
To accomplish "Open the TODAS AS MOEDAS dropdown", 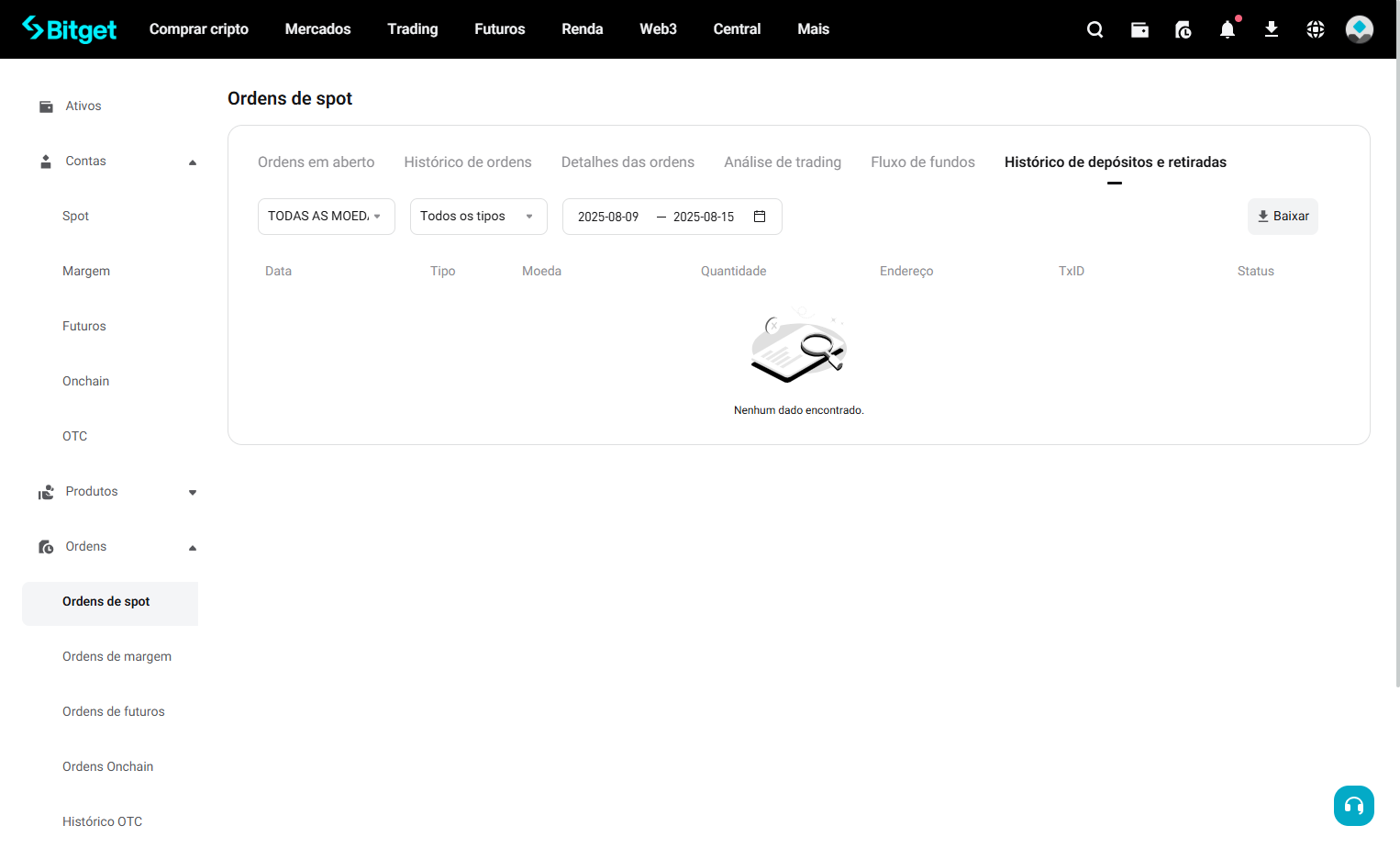I will [x=327, y=217].
